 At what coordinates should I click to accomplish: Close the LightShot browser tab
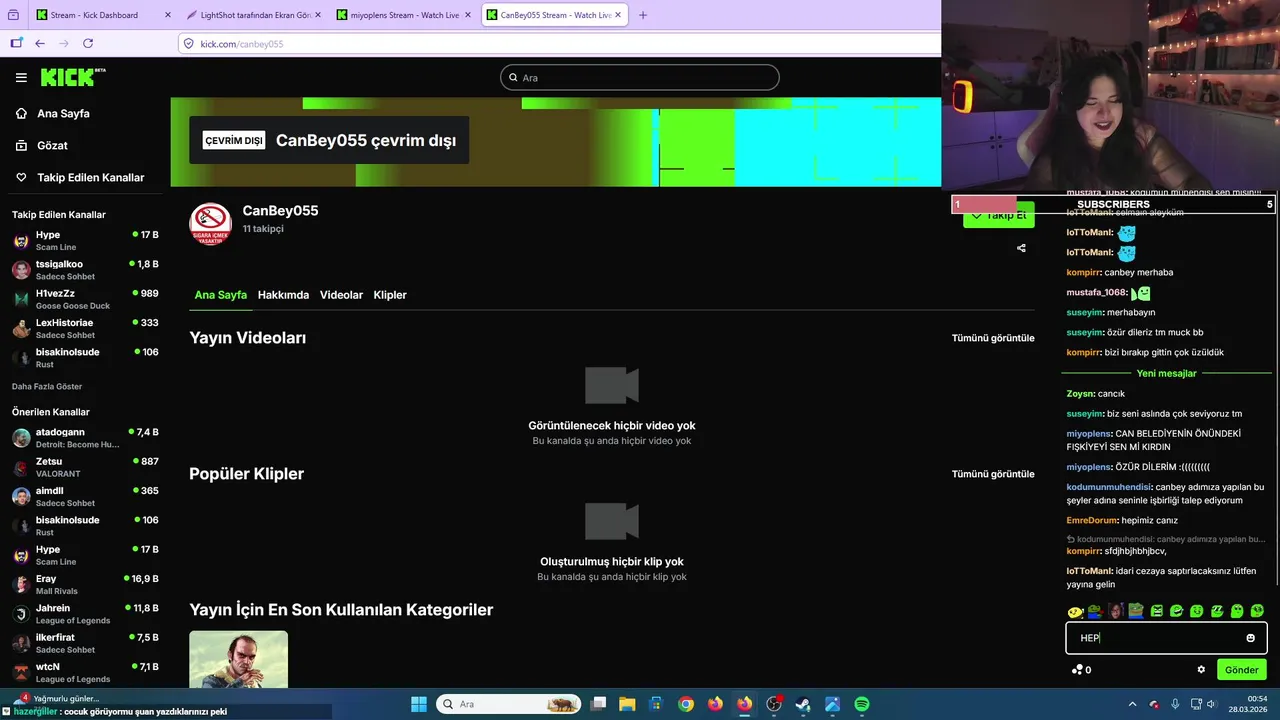pyautogui.click(x=317, y=15)
